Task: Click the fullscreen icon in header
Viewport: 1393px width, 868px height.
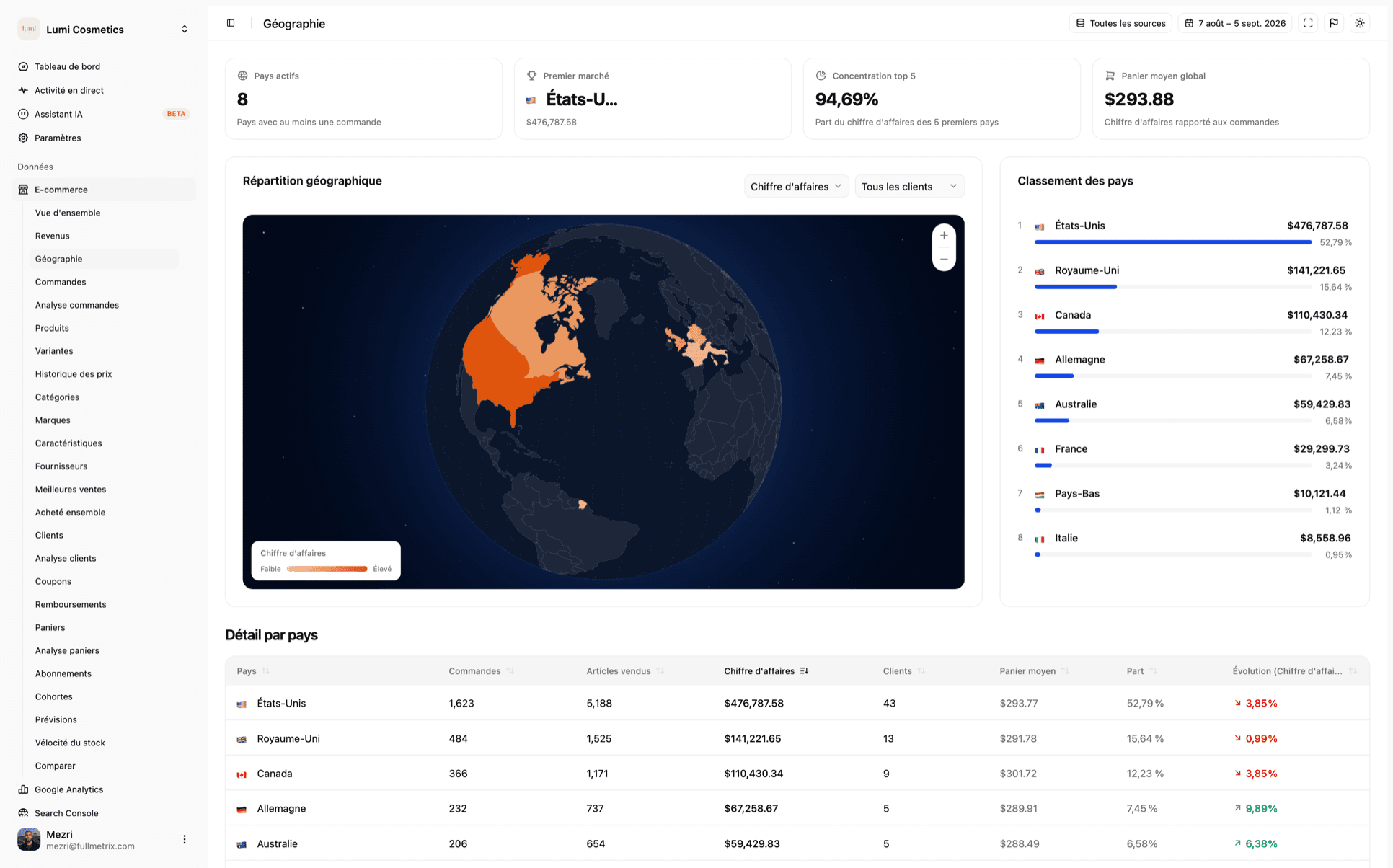Action: (1308, 23)
